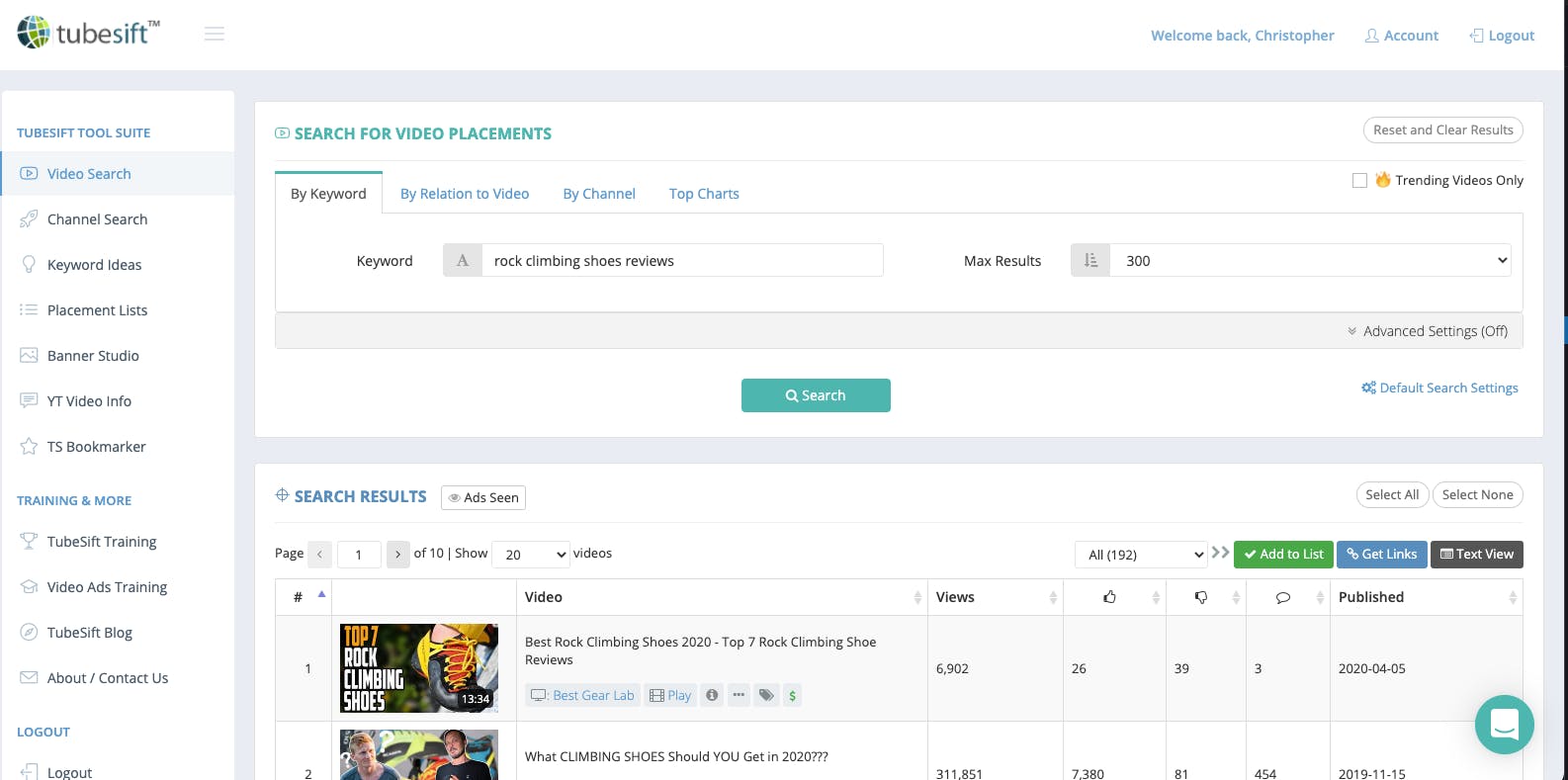This screenshot has width=1568, height=780.
Task: Sort results by Video column
Action: pos(722,597)
